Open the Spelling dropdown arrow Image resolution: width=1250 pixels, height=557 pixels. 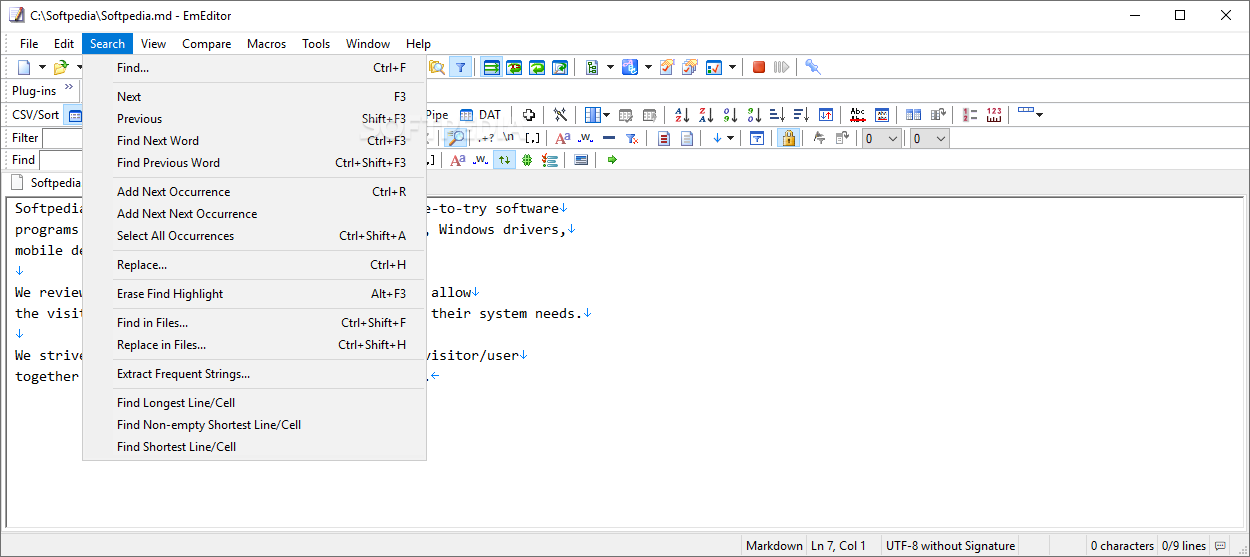648,67
